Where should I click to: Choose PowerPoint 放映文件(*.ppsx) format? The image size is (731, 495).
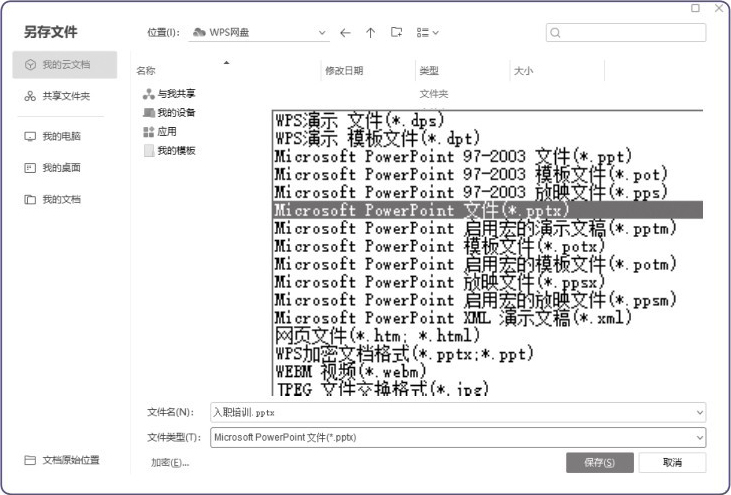click(488, 282)
